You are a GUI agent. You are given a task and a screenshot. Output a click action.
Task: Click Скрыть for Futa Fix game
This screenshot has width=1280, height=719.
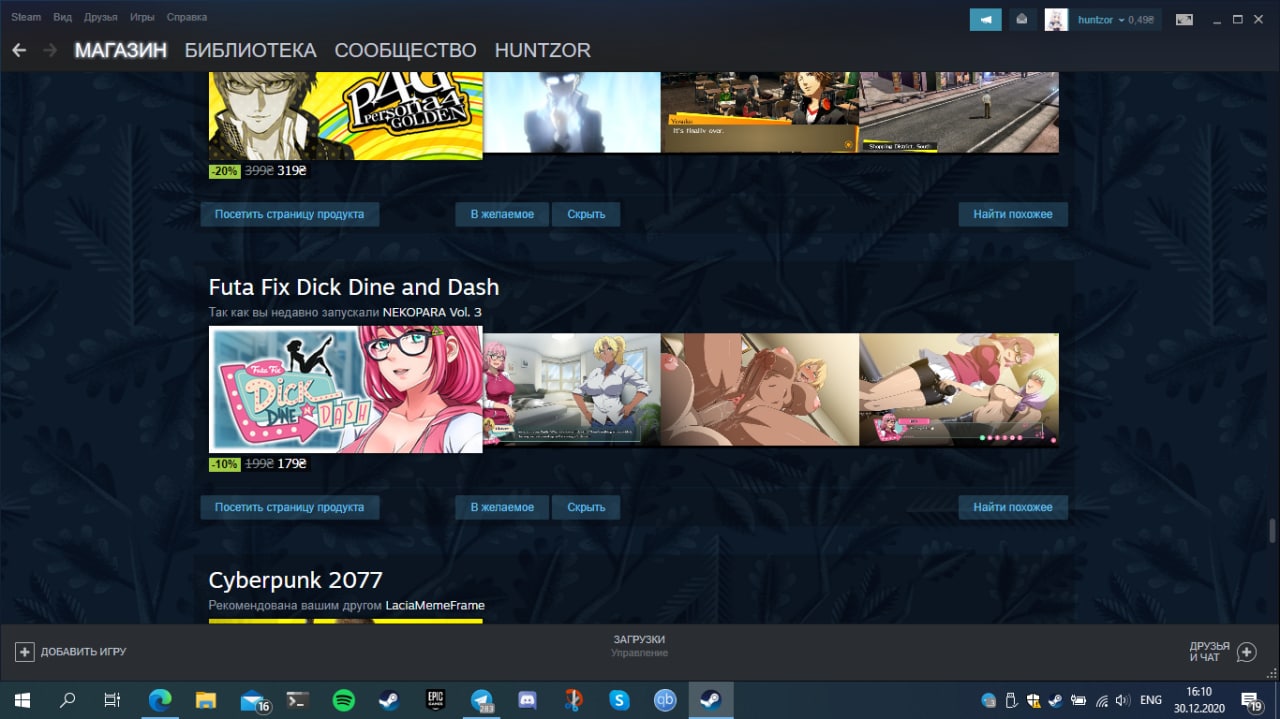(586, 507)
